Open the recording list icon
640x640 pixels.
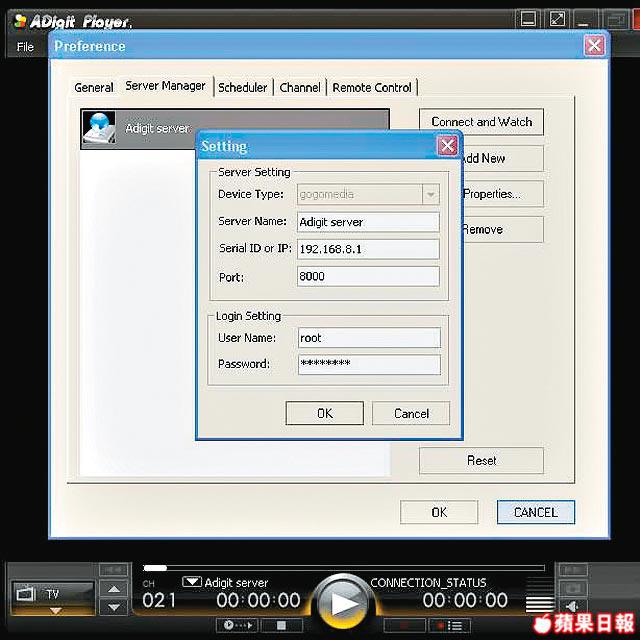click(x=449, y=625)
